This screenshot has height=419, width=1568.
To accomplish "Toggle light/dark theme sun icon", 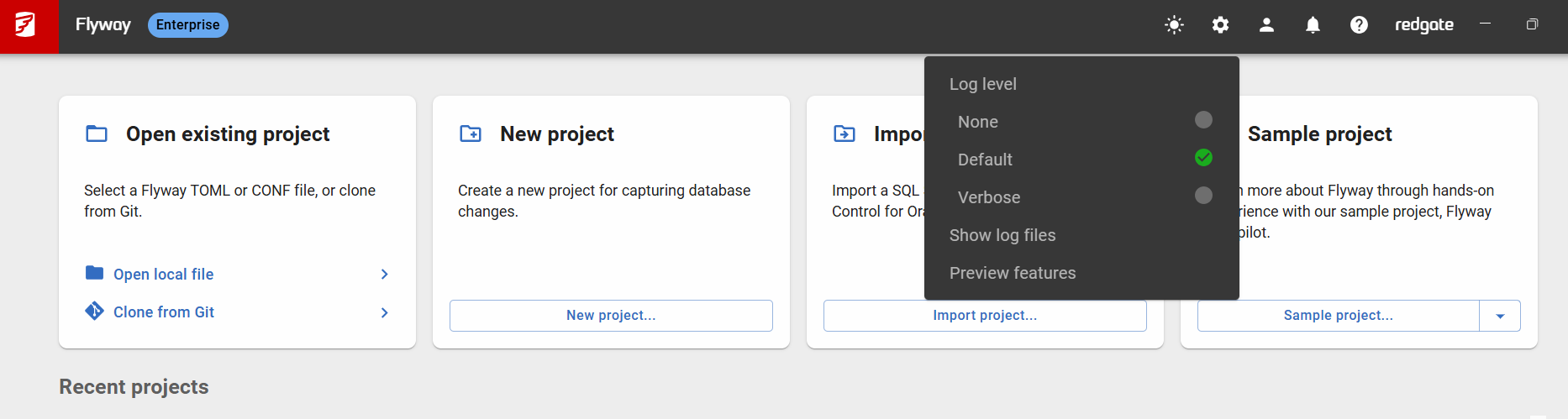I will [x=1174, y=25].
